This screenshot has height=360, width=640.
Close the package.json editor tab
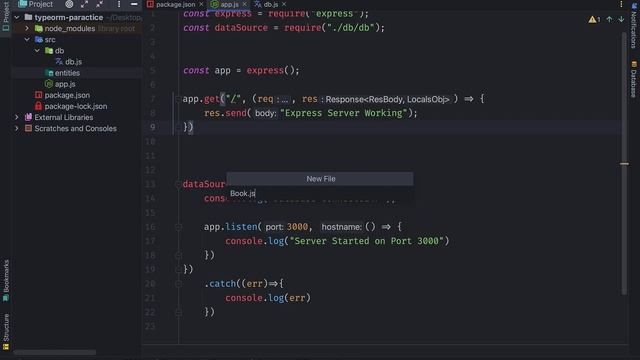tap(201, 4)
